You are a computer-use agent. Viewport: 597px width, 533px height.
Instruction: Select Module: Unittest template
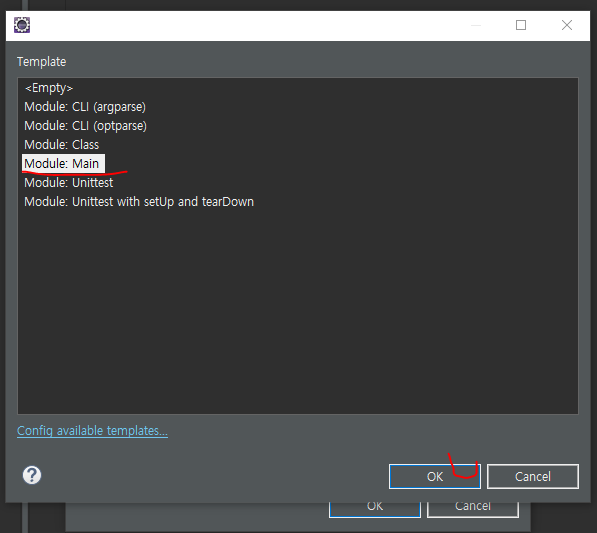point(69,183)
